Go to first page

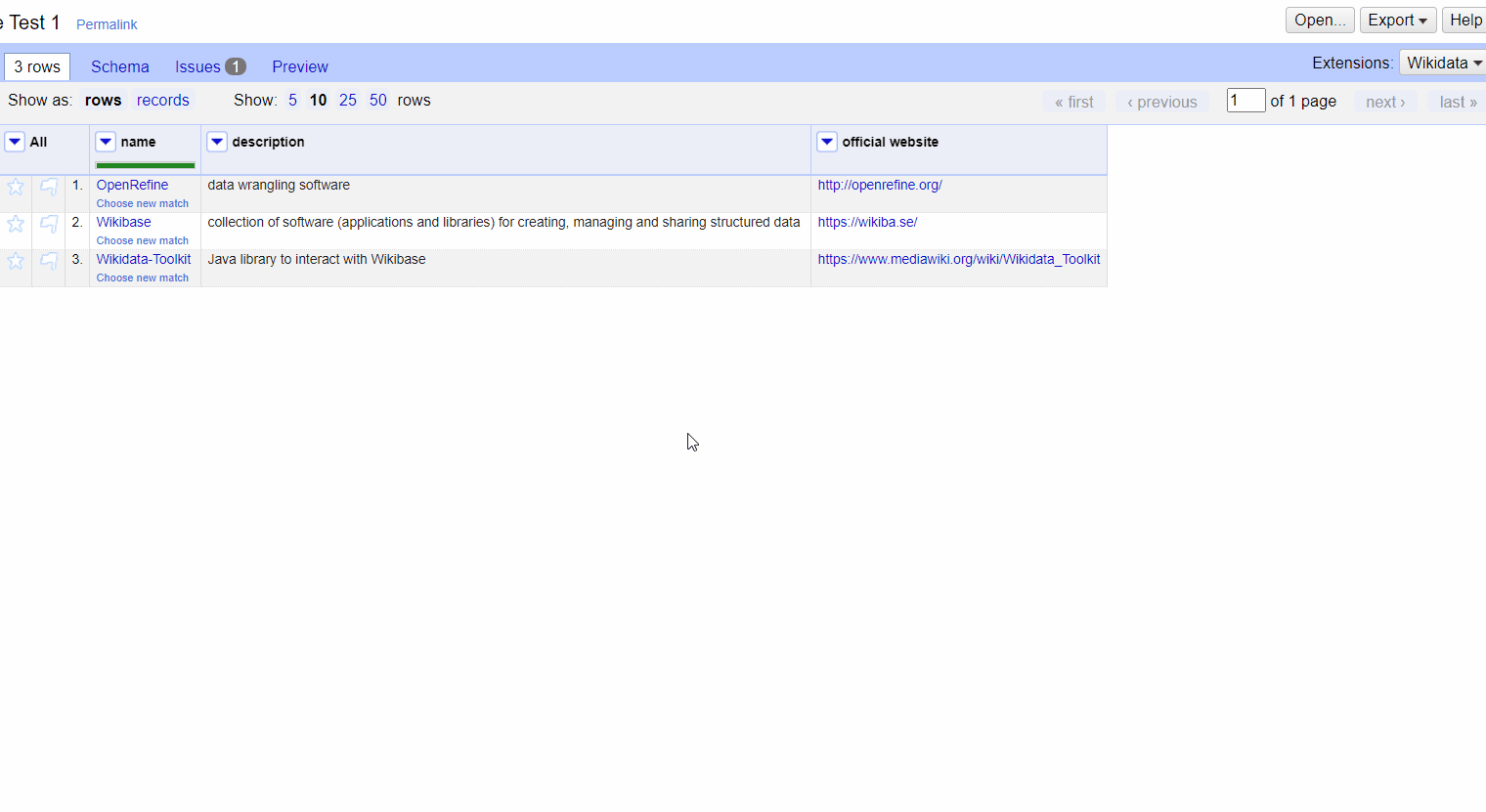[x=1074, y=102]
